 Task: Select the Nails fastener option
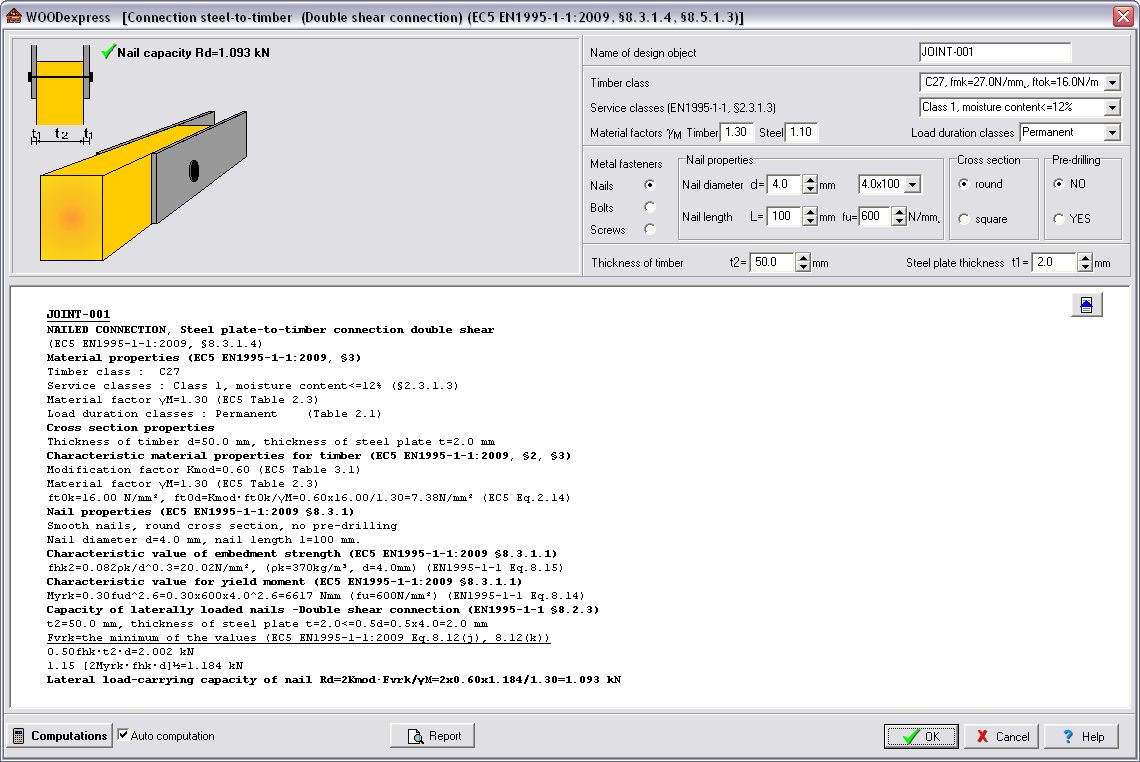click(x=649, y=185)
